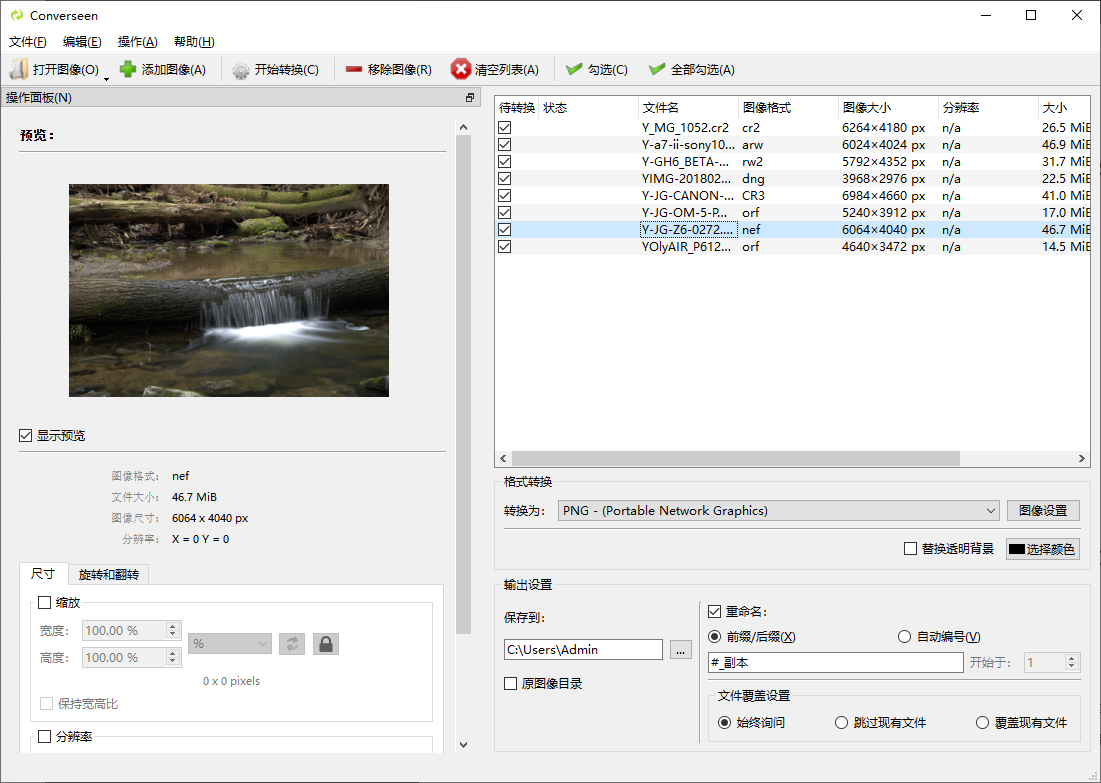The image size is (1101, 783).
Task: Open the 转换为 PNG format dropdown
Action: click(x=778, y=511)
